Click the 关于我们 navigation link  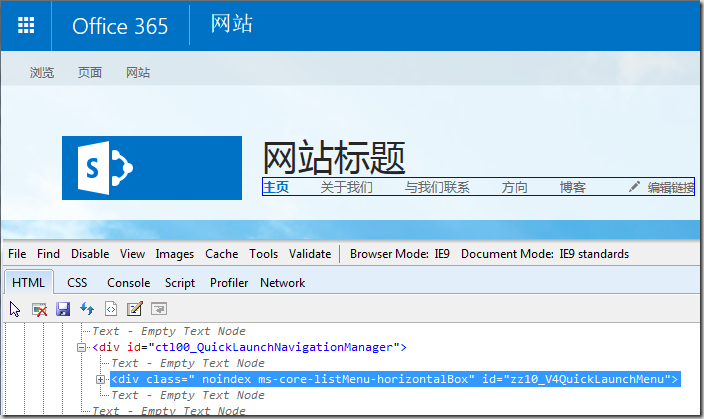click(x=347, y=187)
